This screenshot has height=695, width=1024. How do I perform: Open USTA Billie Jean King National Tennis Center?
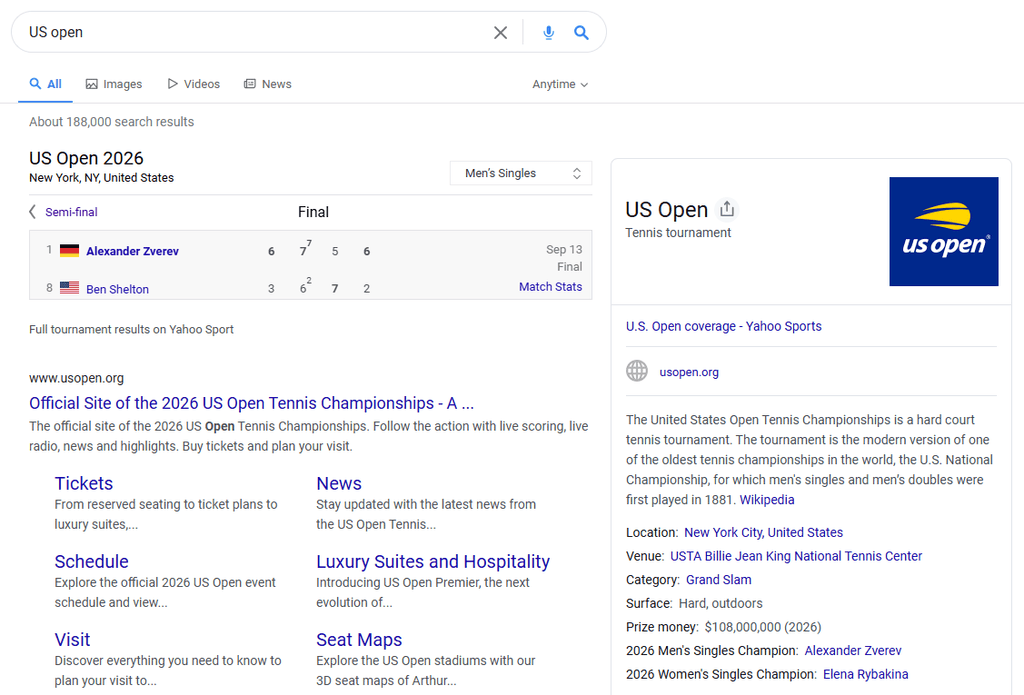pos(796,556)
